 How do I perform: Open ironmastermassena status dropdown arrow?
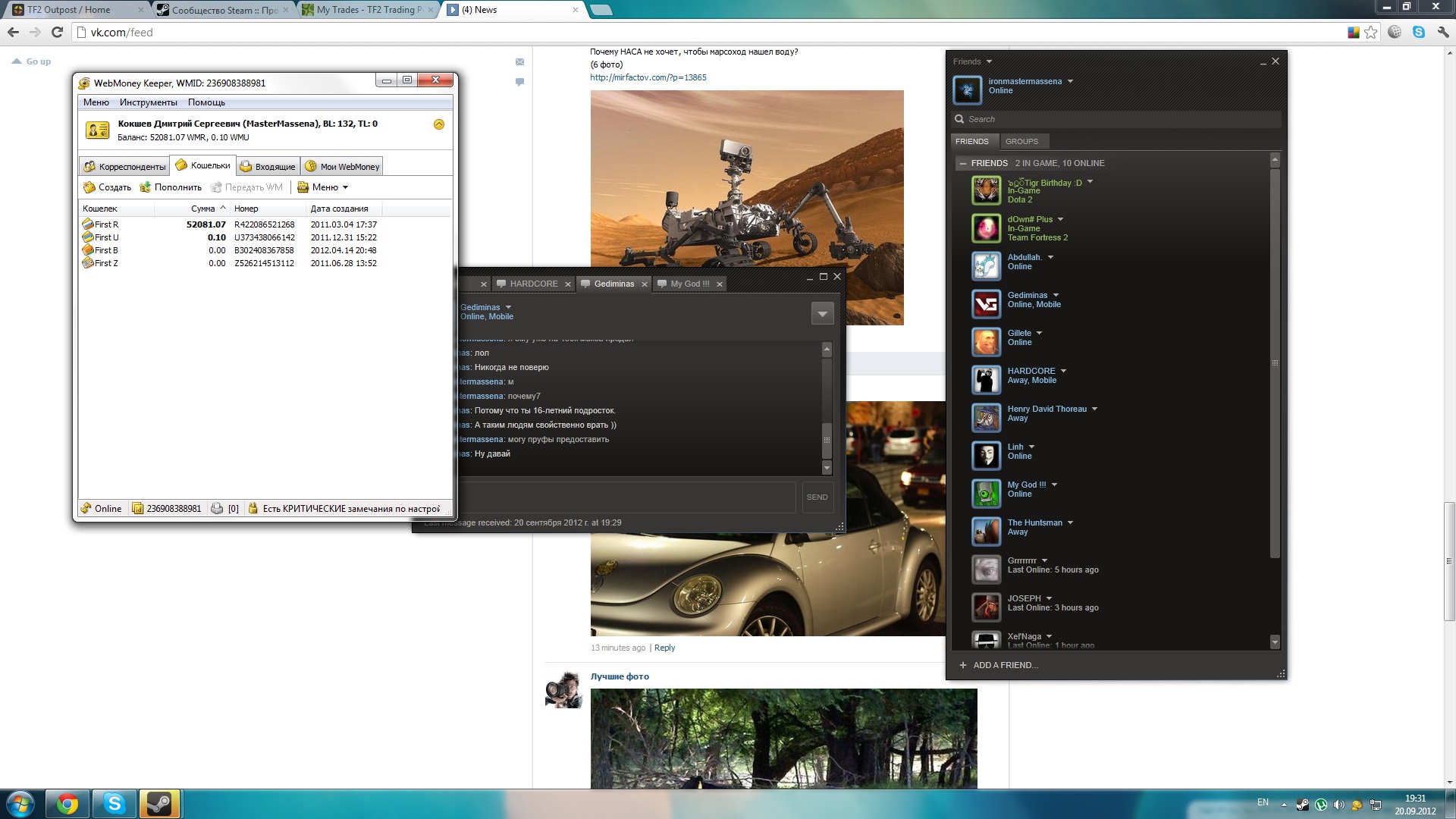tap(1070, 81)
